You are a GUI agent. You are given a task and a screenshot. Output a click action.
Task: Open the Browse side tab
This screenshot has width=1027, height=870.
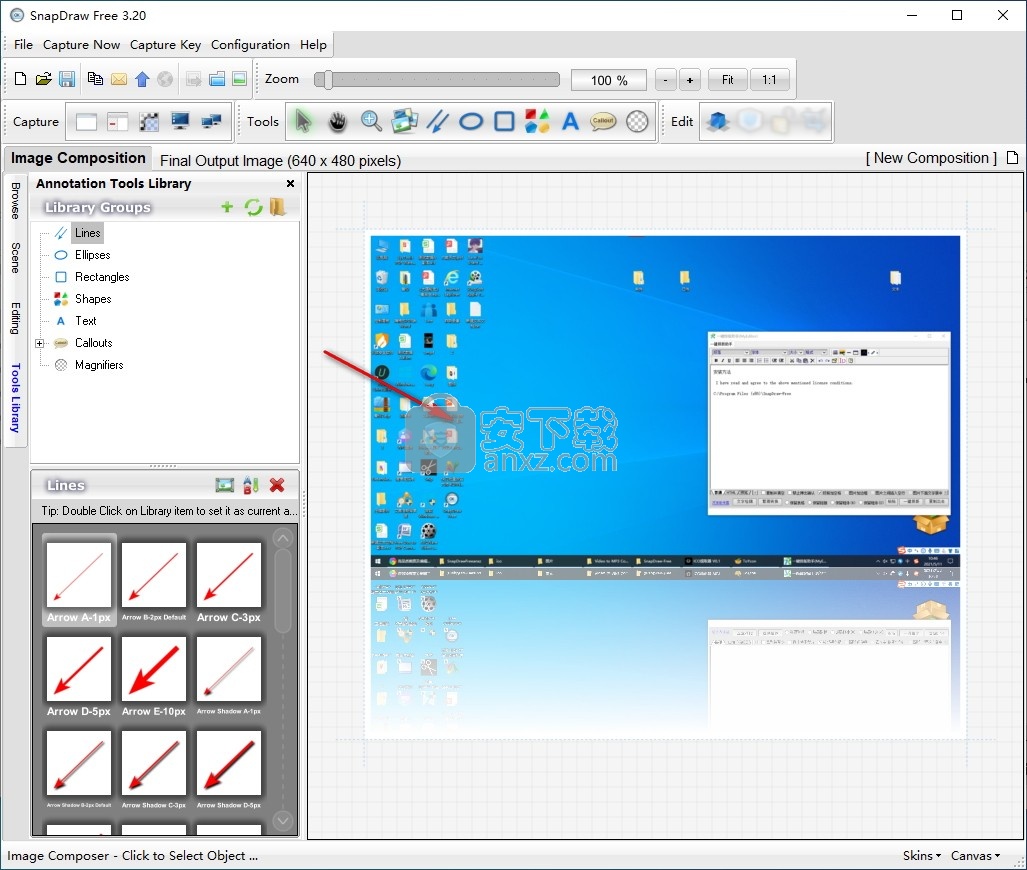(x=15, y=200)
